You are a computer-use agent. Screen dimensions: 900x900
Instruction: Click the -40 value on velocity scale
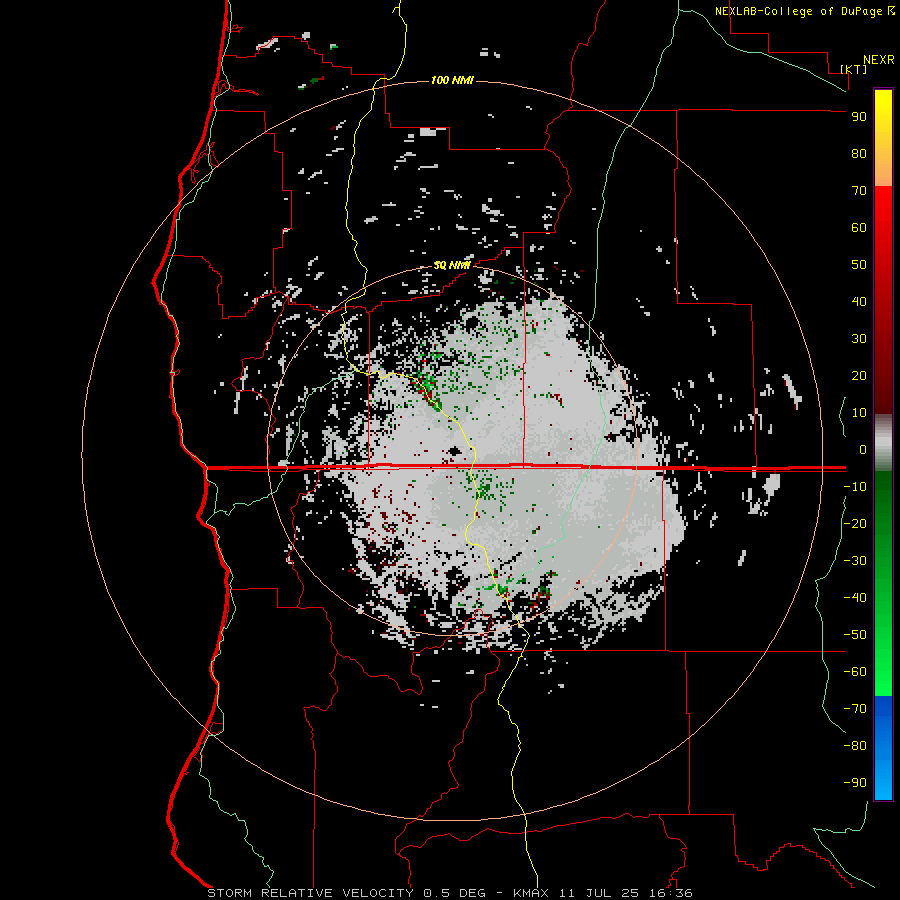point(855,598)
